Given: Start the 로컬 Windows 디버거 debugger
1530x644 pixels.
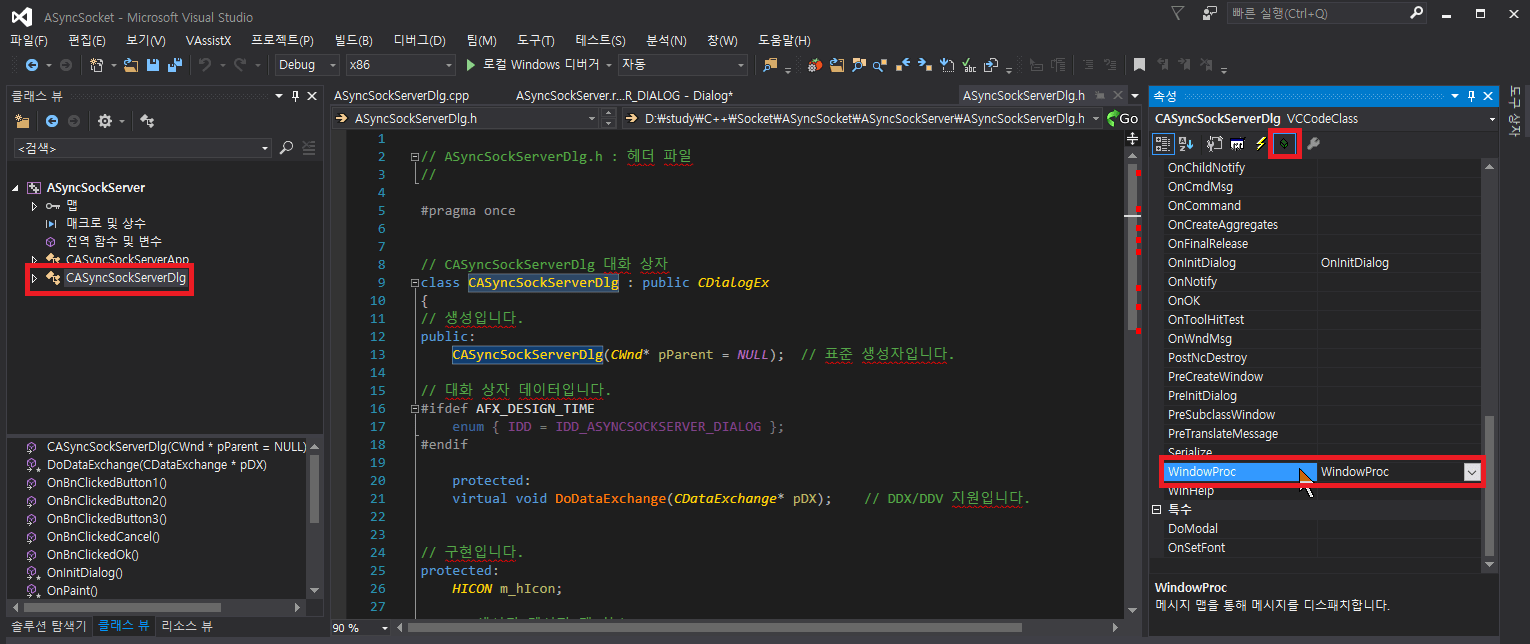Looking at the screenshot, I should point(530,65).
